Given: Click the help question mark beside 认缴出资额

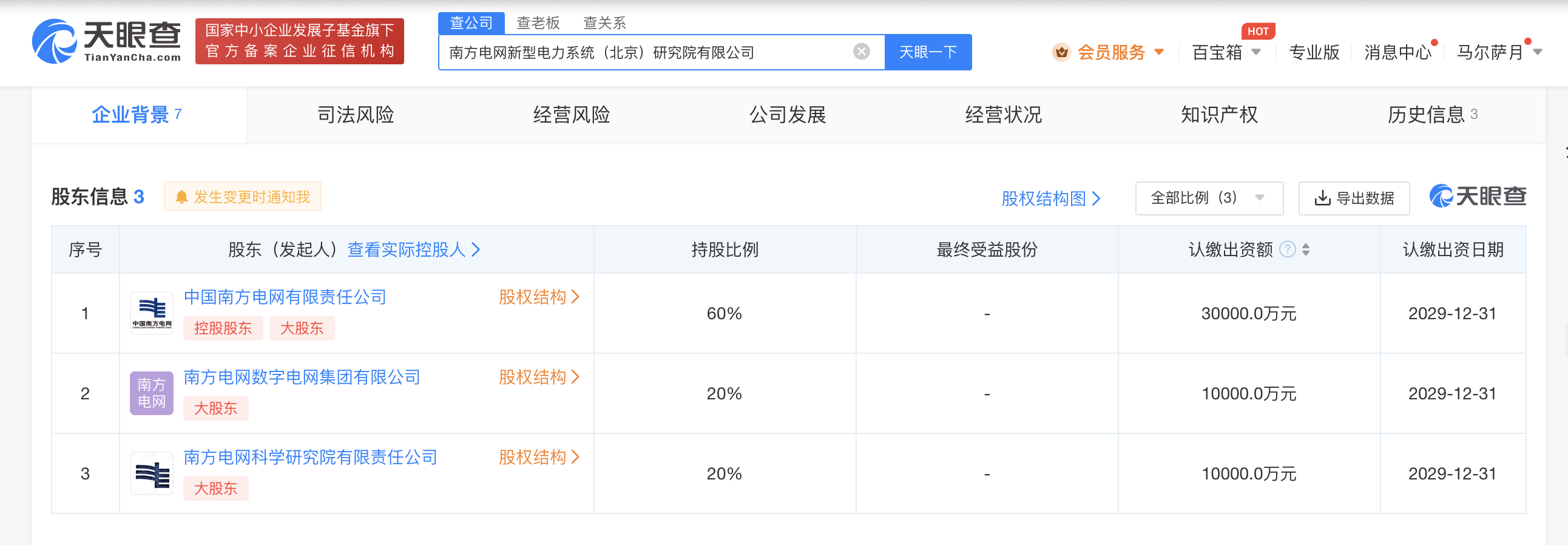Looking at the screenshot, I should (x=1288, y=249).
